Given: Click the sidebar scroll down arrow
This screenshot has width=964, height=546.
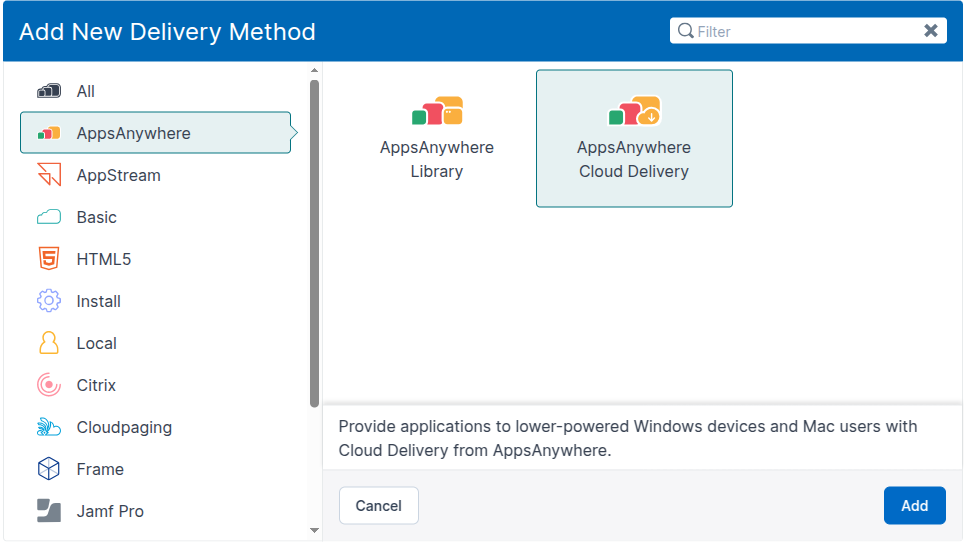Looking at the screenshot, I should pos(314,530).
